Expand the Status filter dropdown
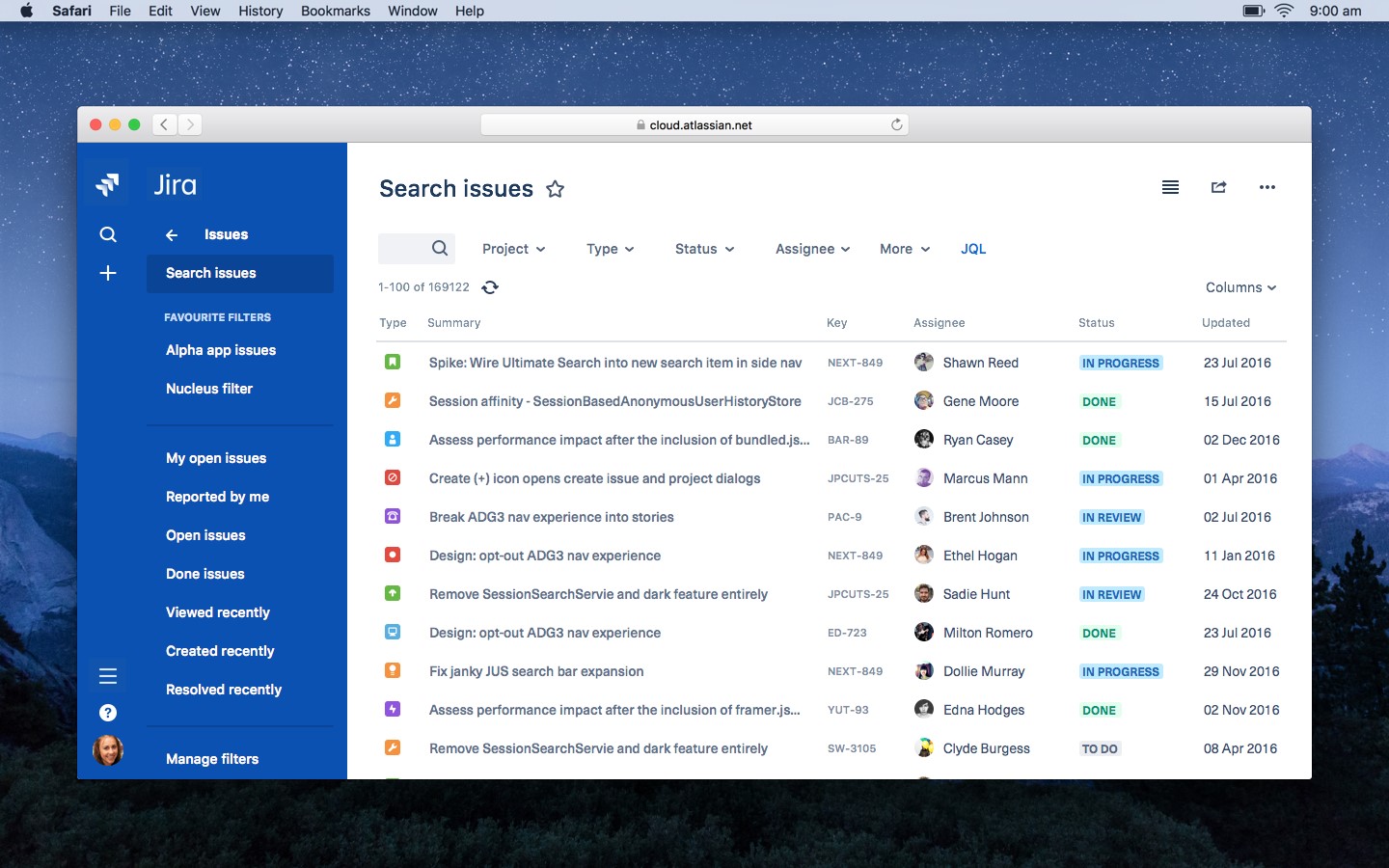Image resolution: width=1389 pixels, height=868 pixels. pyautogui.click(x=704, y=249)
